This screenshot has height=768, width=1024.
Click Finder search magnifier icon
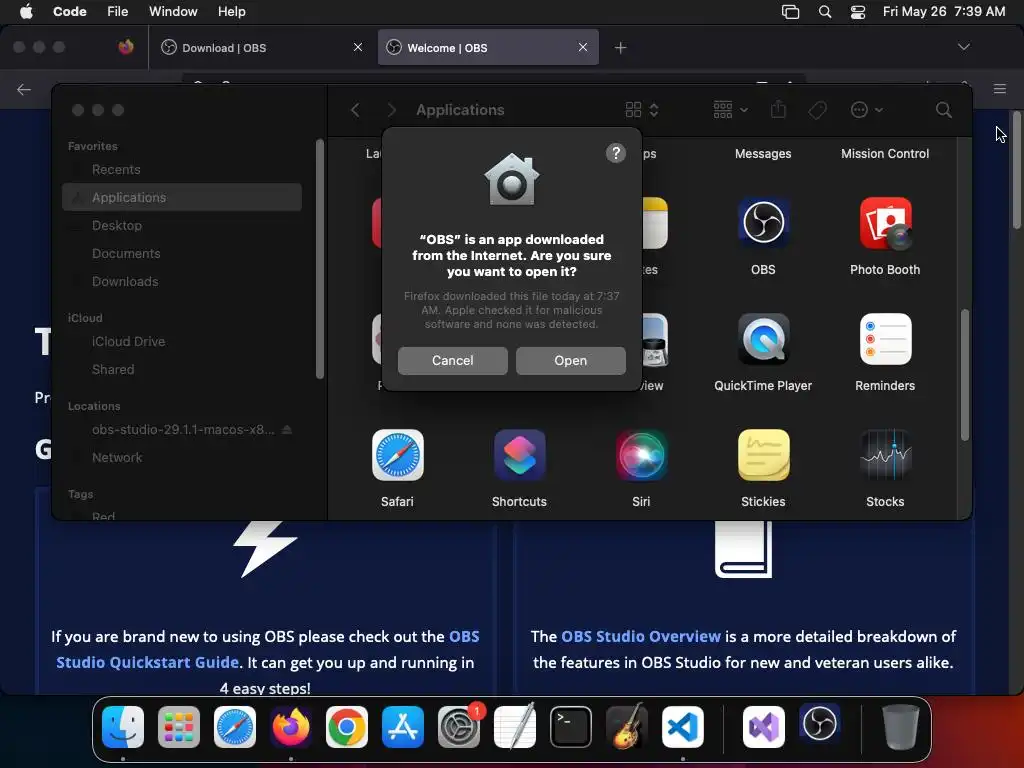click(943, 110)
